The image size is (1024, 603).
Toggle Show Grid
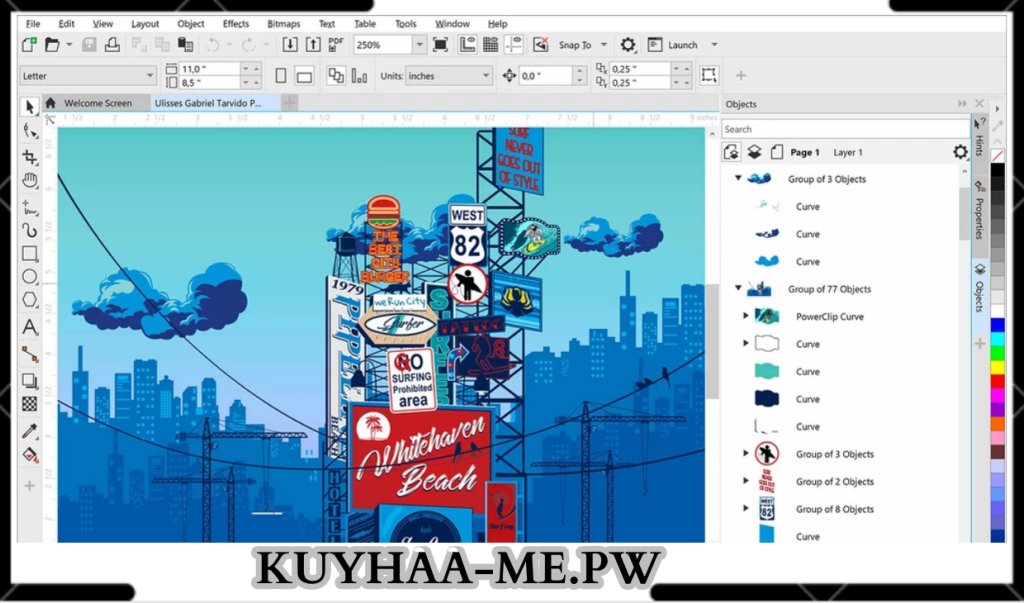coord(490,44)
